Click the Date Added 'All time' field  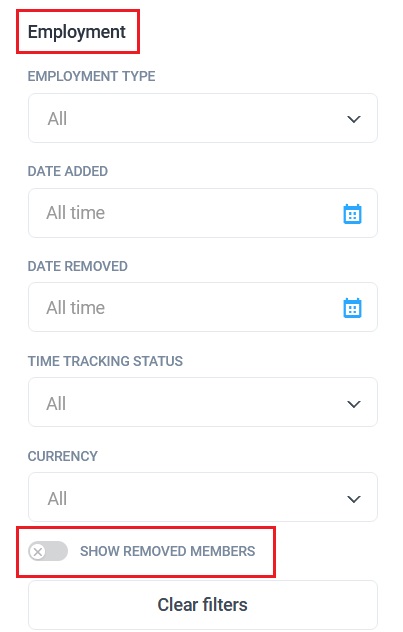(203, 213)
